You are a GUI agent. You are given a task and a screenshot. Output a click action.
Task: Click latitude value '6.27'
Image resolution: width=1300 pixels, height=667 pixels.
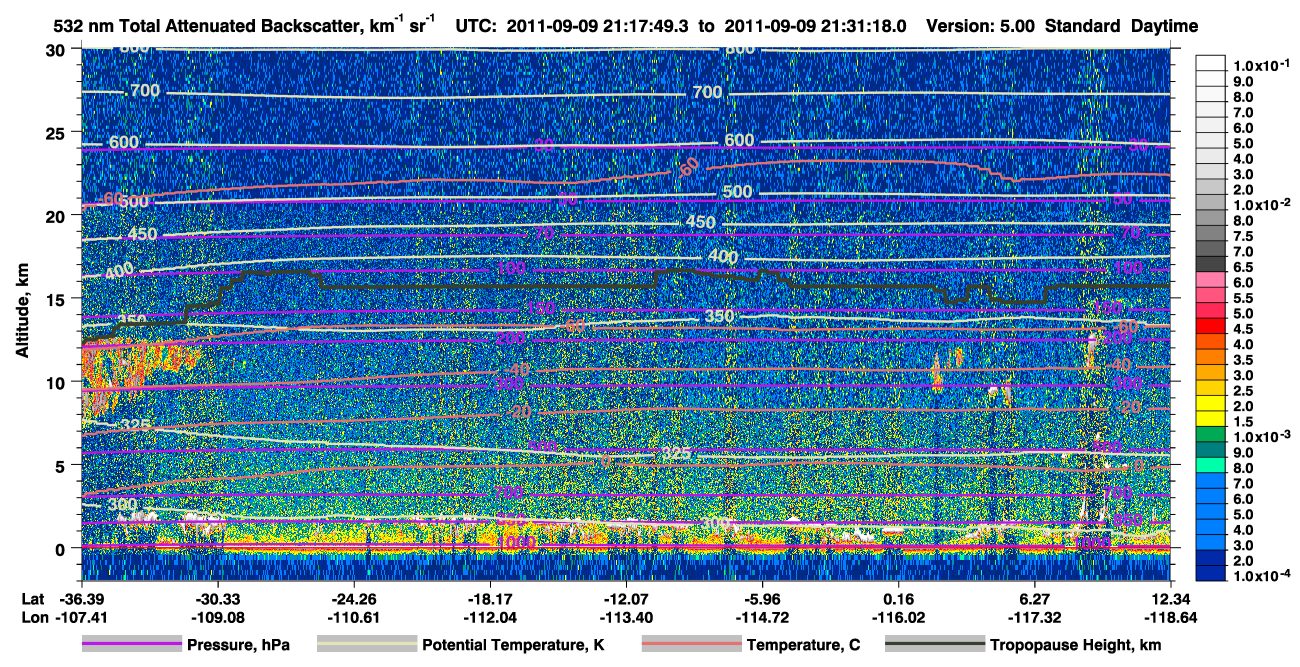pos(1034,598)
